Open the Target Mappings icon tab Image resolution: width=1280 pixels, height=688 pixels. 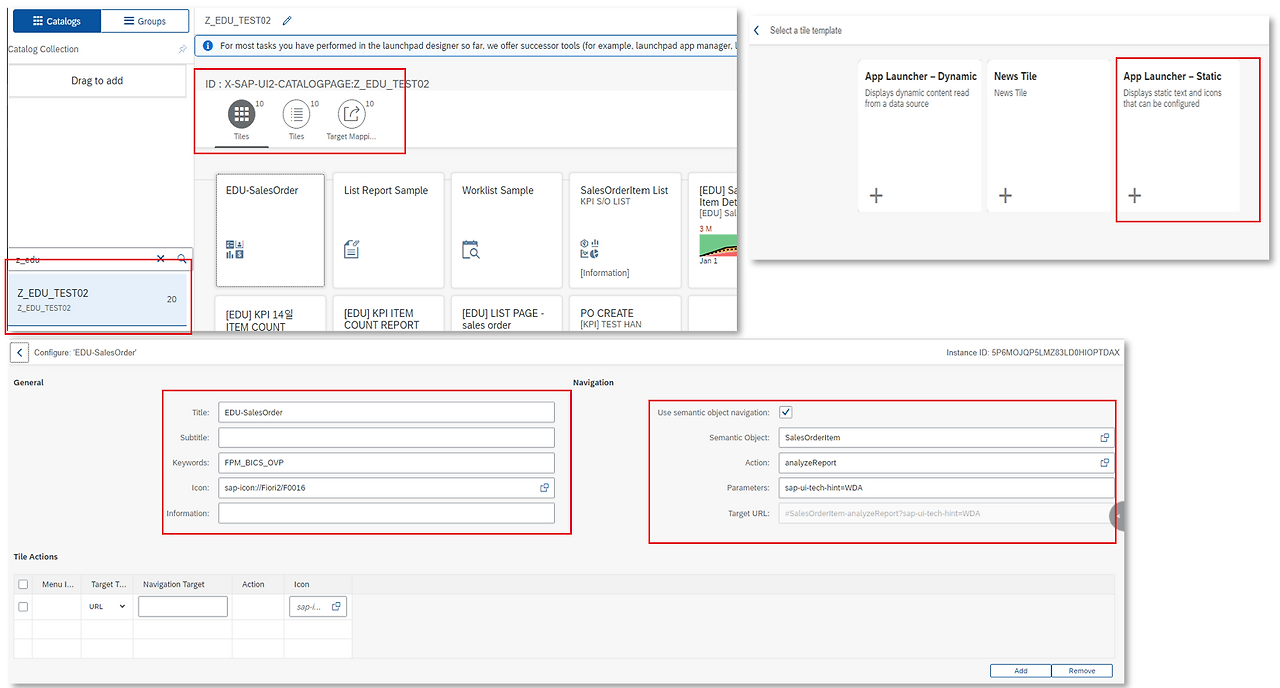tap(351, 114)
